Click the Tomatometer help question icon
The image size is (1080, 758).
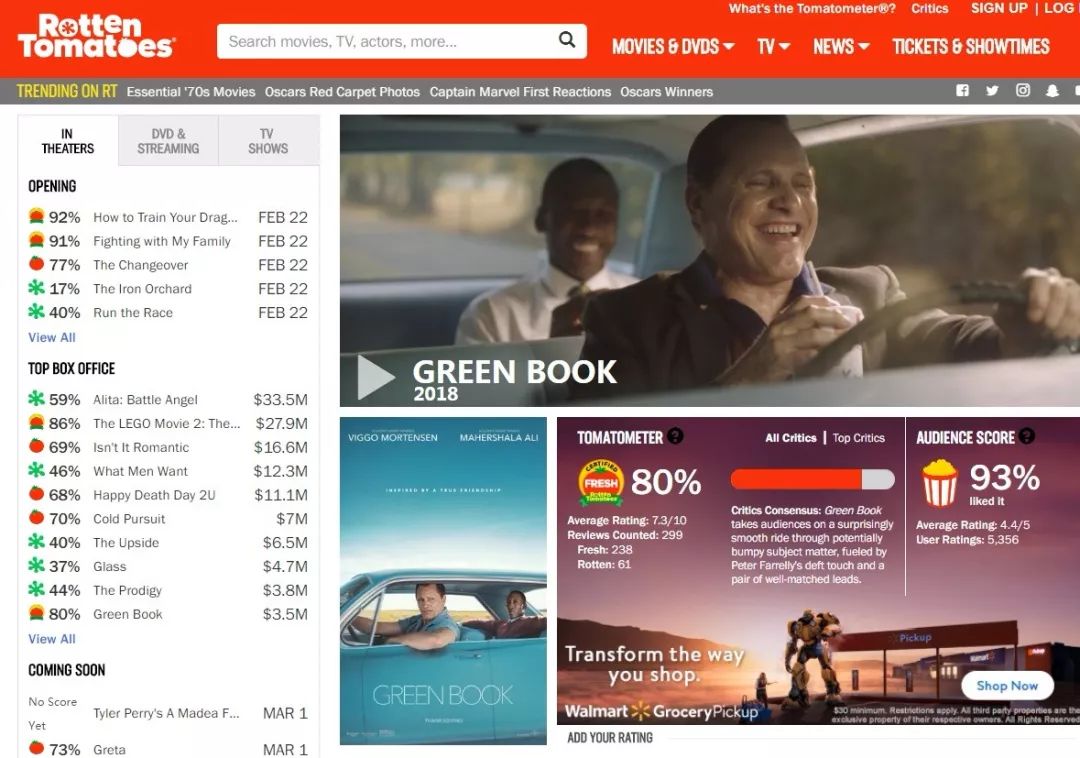[676, 436]
